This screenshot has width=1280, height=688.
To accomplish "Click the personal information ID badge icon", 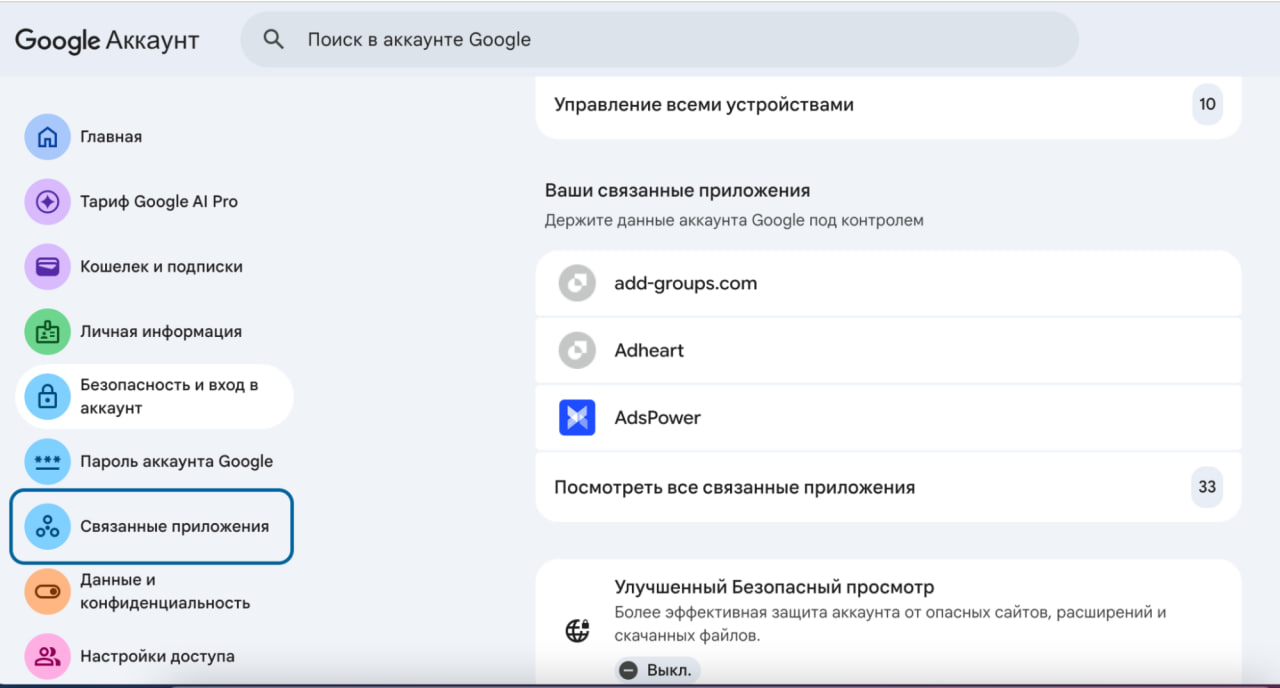I will point(47,332).
